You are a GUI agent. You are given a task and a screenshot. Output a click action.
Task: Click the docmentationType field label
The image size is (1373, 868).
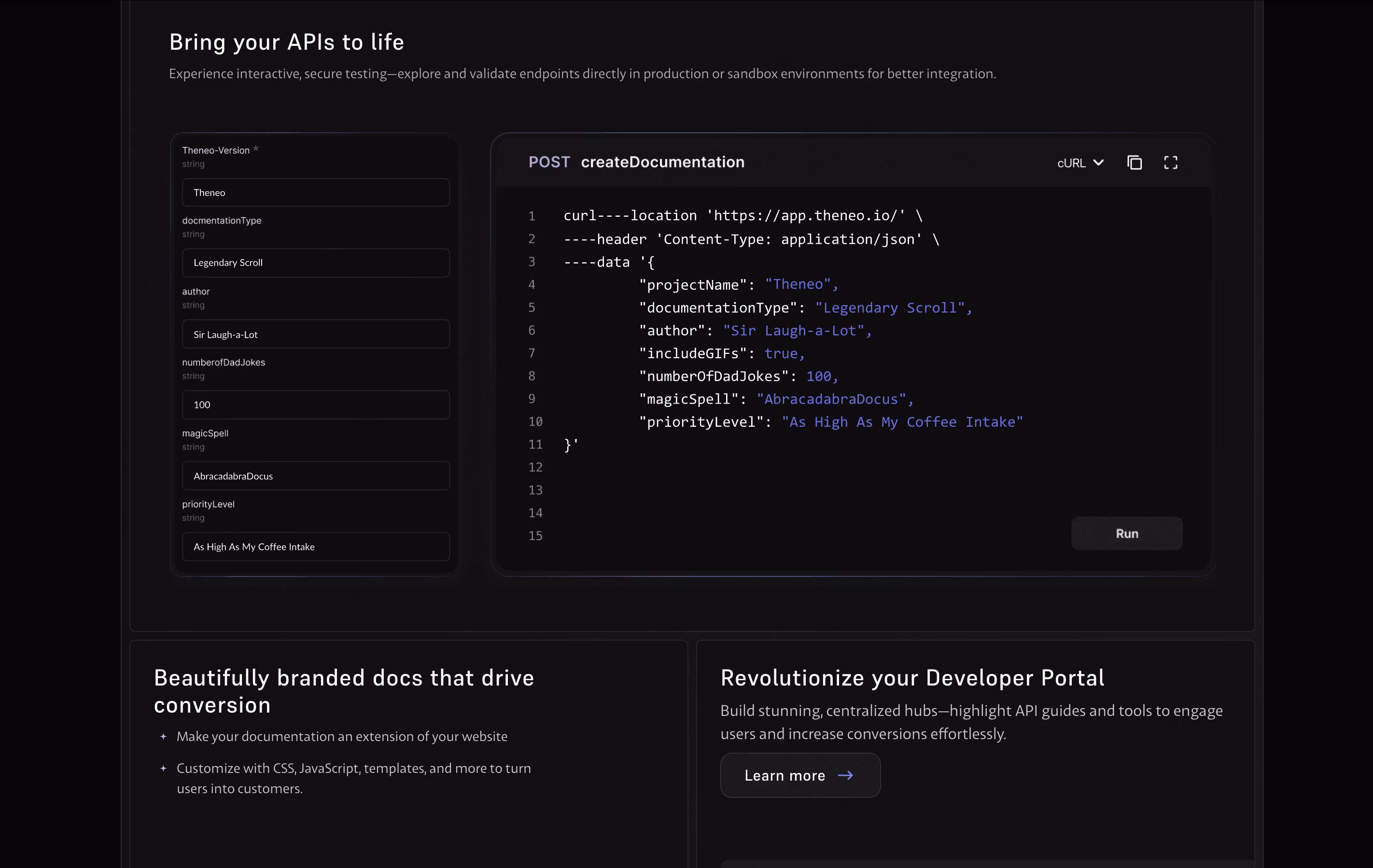tap(222, 220)
